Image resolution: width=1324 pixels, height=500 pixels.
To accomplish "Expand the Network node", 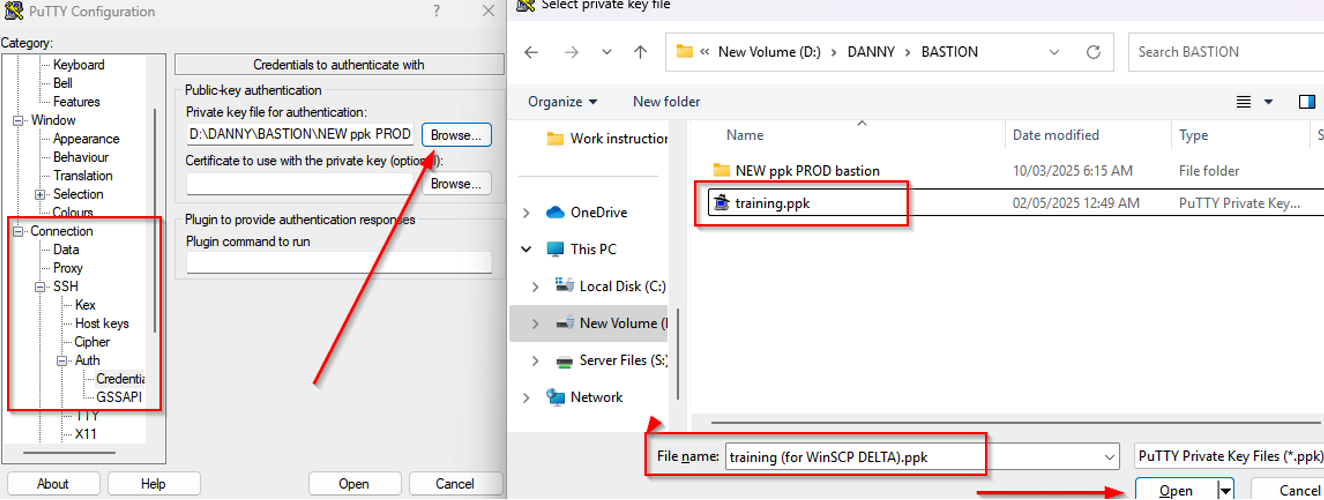I will coord(527,397).
